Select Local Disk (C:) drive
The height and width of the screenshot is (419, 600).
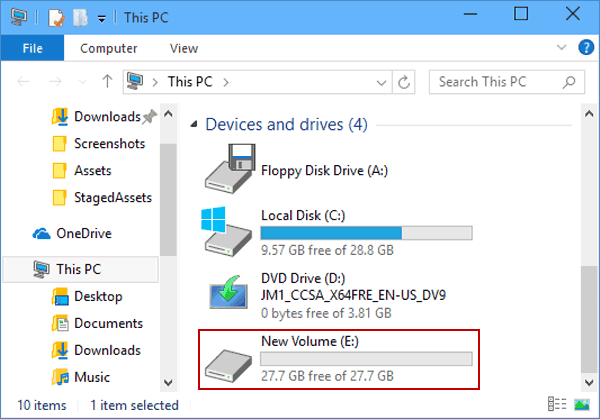point(337,232)
